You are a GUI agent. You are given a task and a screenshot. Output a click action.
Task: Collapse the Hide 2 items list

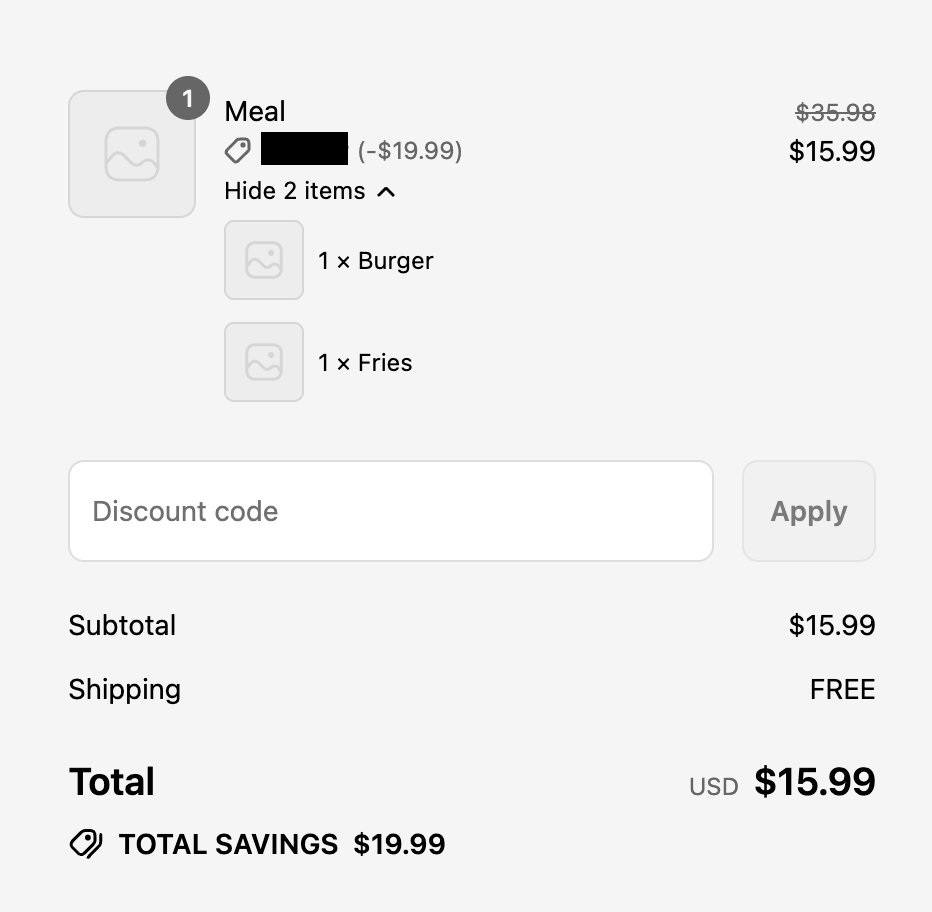tap(295, 191)
